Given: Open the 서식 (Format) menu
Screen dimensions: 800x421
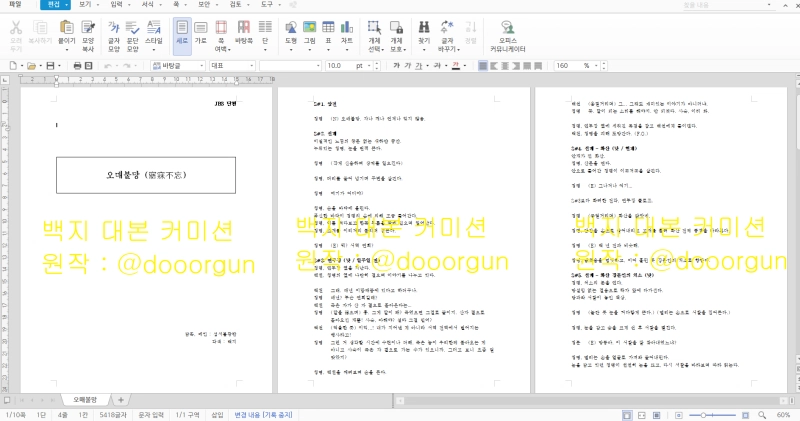Looking at the screenshot, I should 147,5.
